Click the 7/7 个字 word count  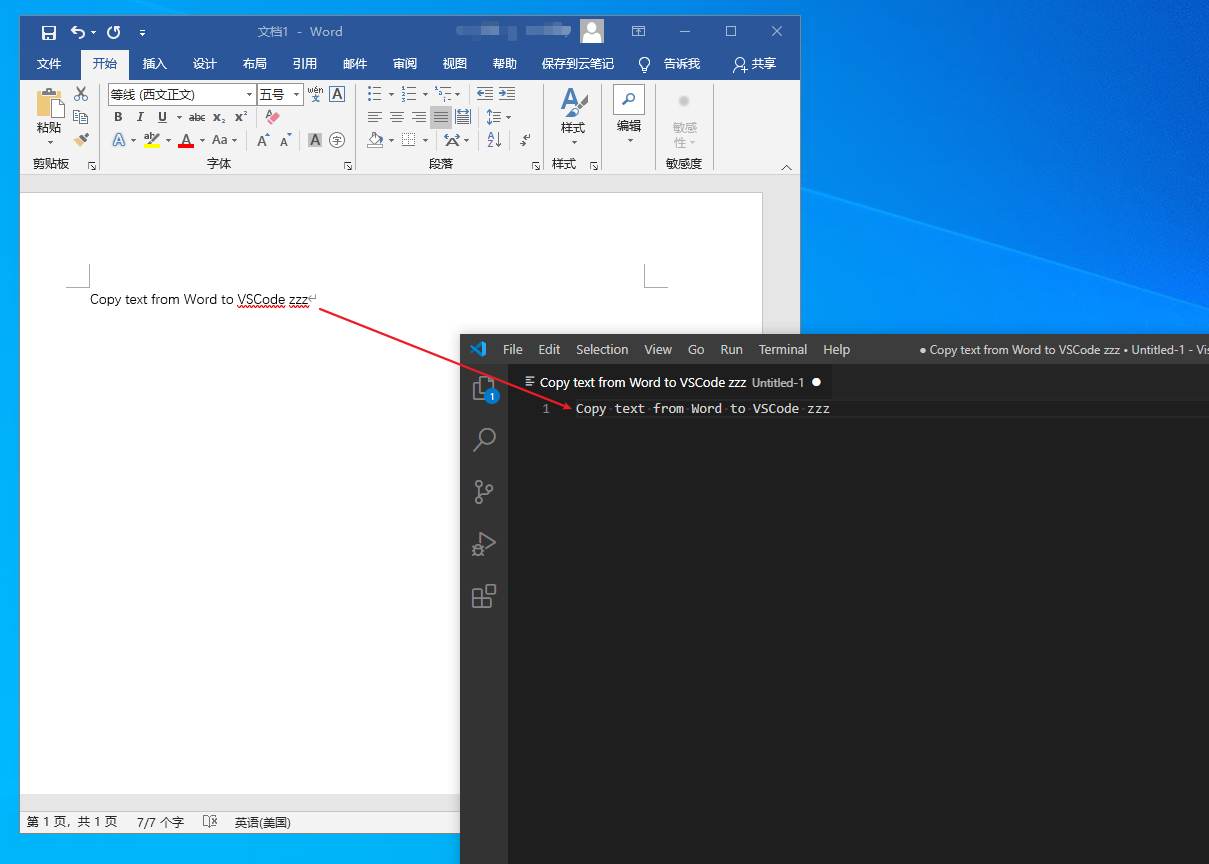[160, 822]
